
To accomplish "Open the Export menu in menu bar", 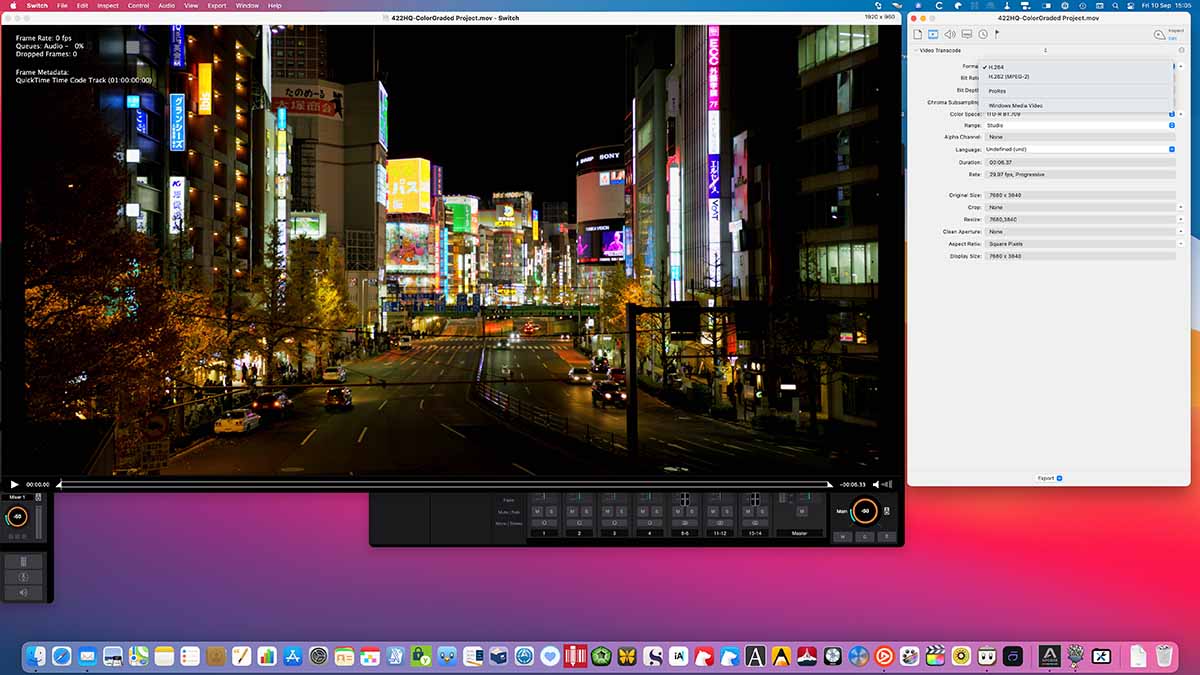I will coord(217,5).
